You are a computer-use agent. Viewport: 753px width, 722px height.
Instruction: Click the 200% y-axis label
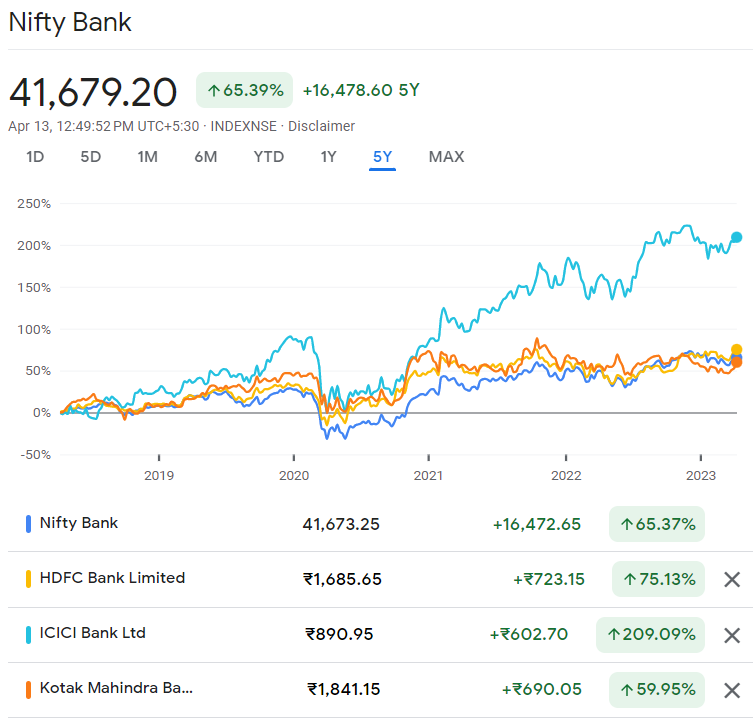[x=34, y=245]
